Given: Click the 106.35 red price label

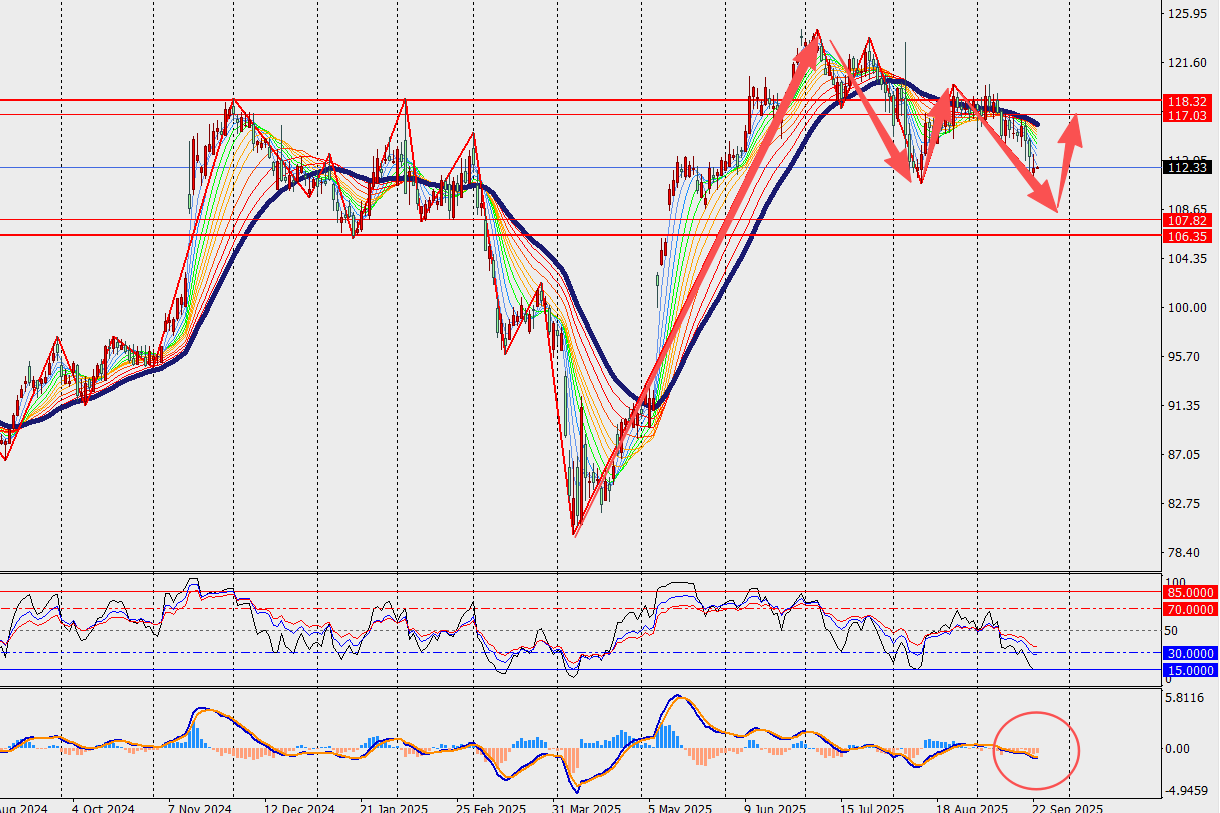Looking at the screenshot, I should [x=1188, y=236].
